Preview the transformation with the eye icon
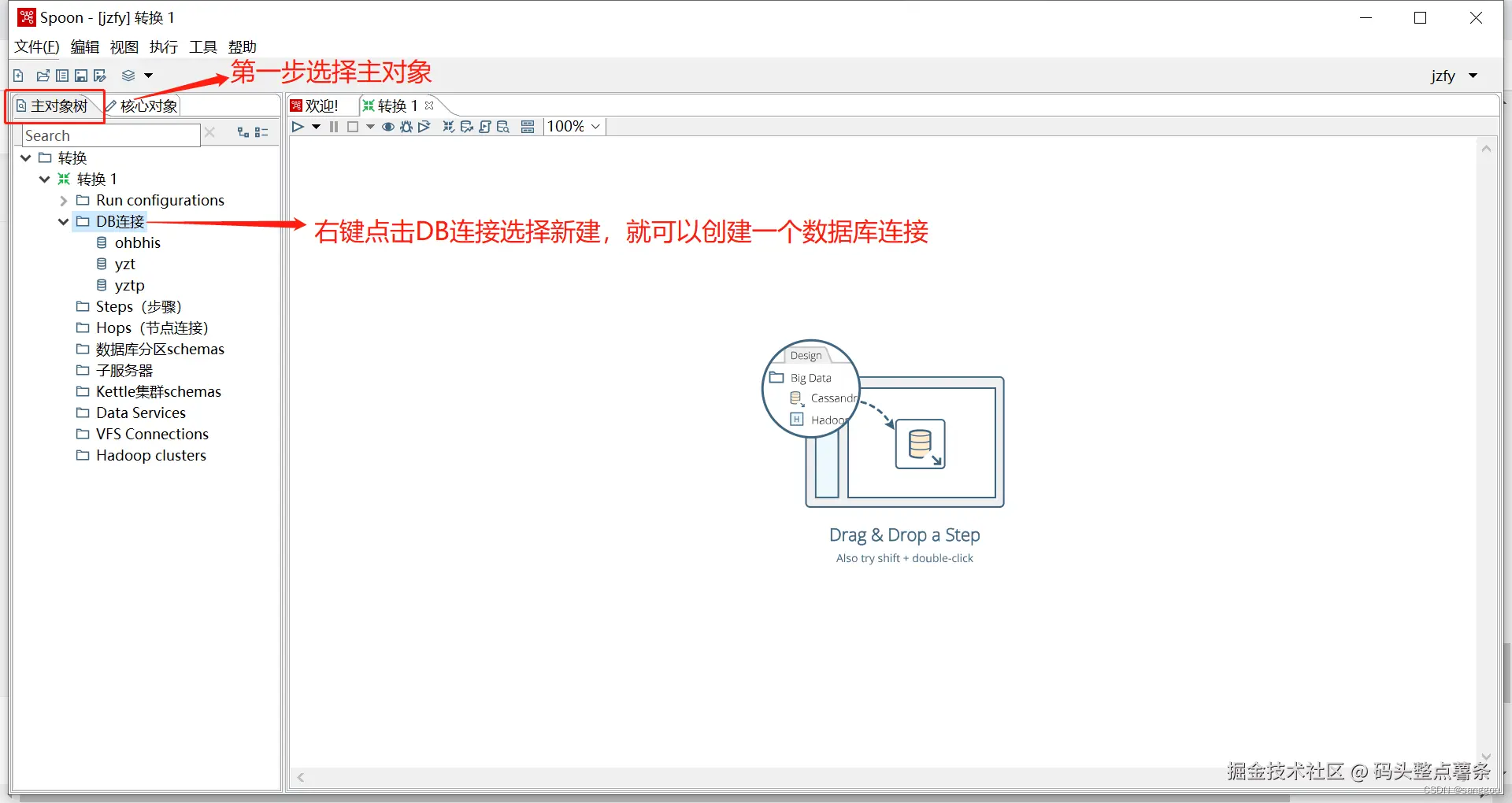This screenshot has width=1512, height=803. tap(388, 127)
